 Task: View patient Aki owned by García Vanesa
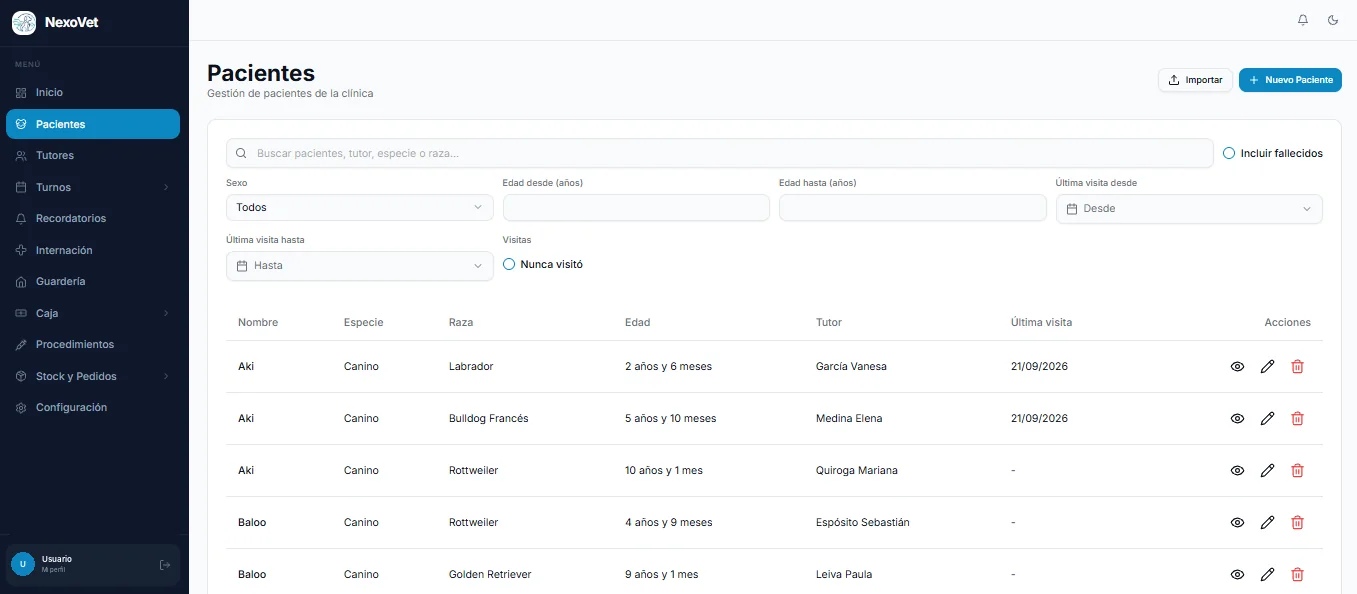click(1237, 367)
